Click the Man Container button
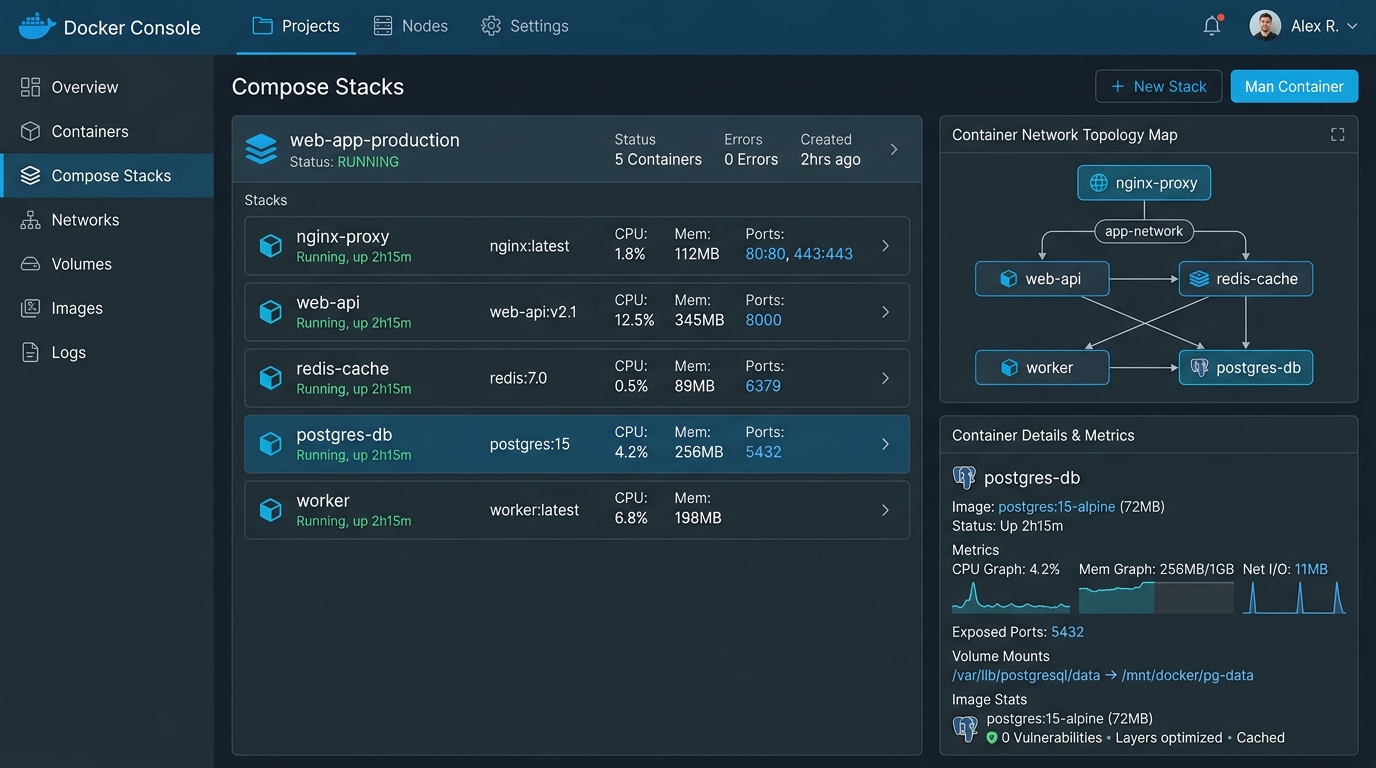 coord(1294,86)
